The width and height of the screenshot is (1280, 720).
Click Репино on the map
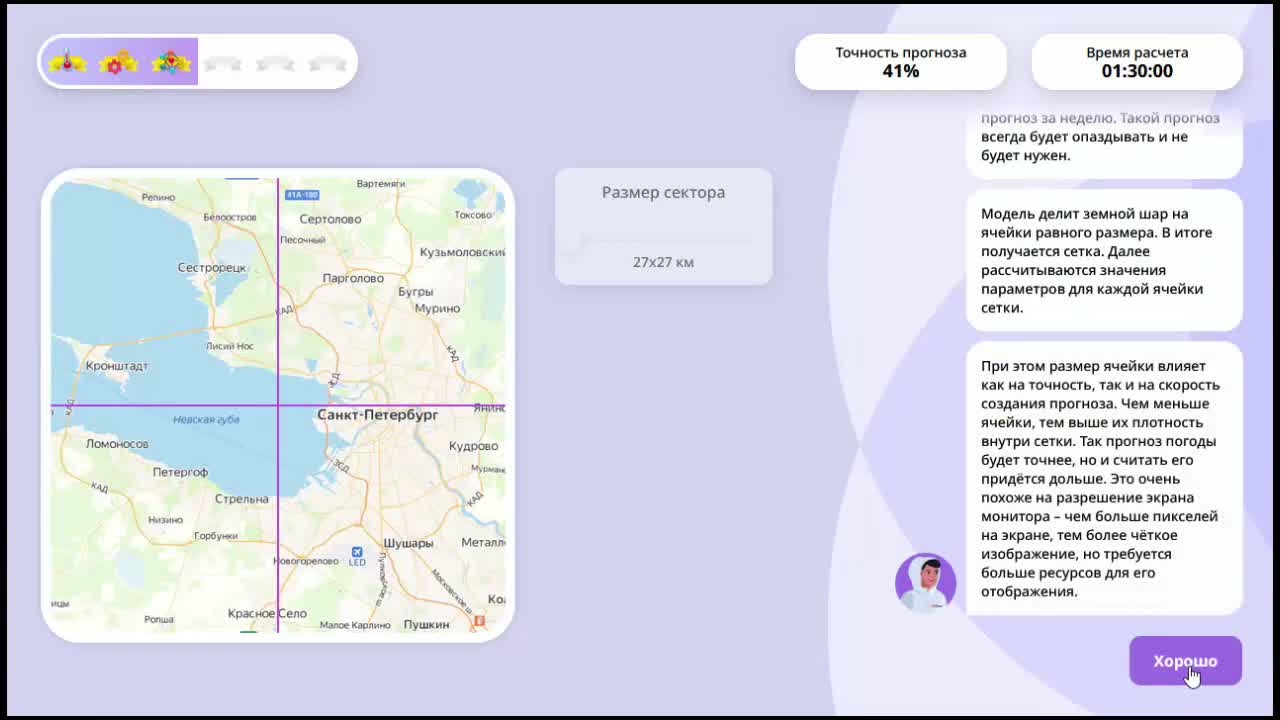(x=158, y=198)
